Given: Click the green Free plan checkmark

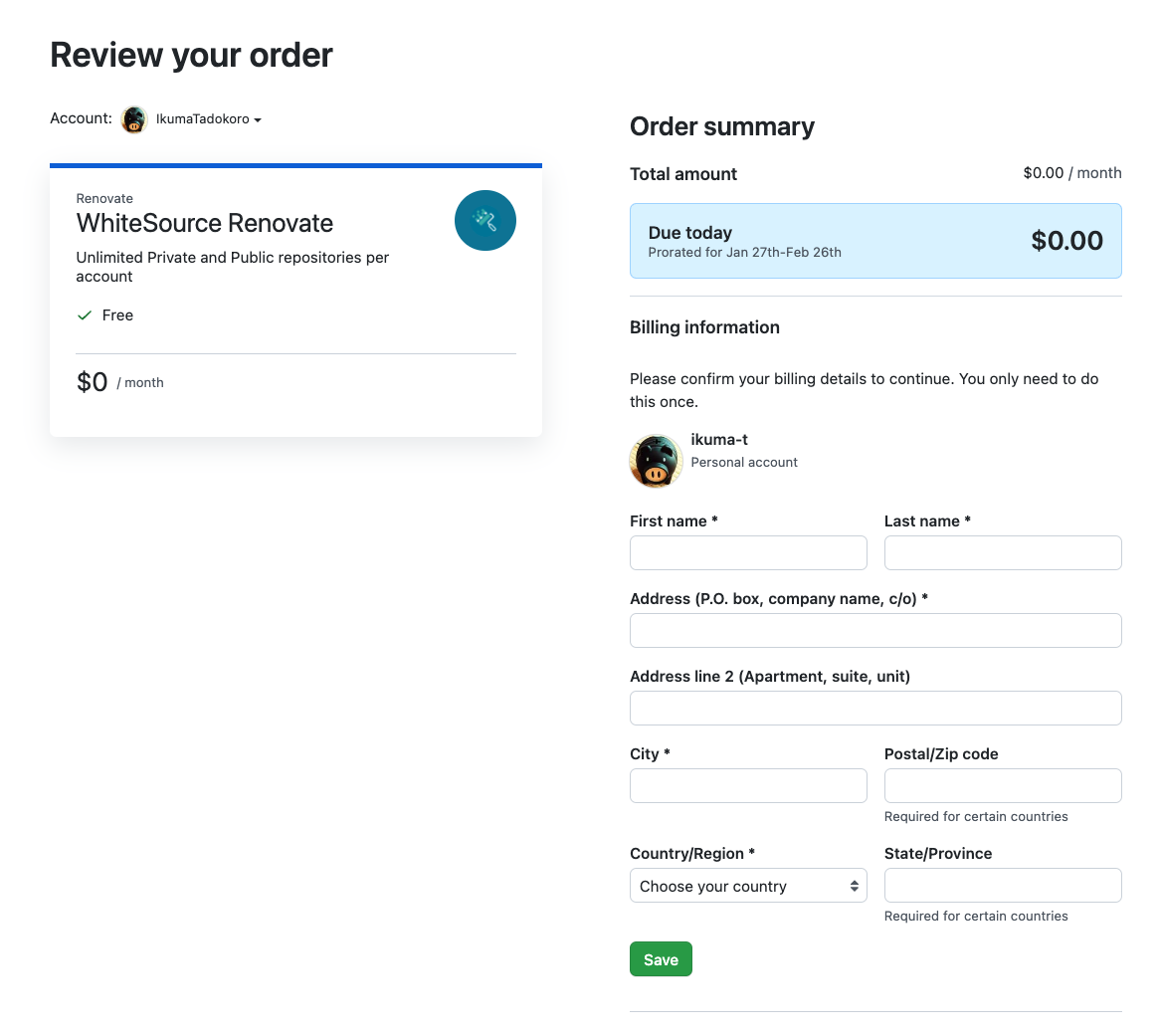Looking at the screenshot, I should coord(85,315).
